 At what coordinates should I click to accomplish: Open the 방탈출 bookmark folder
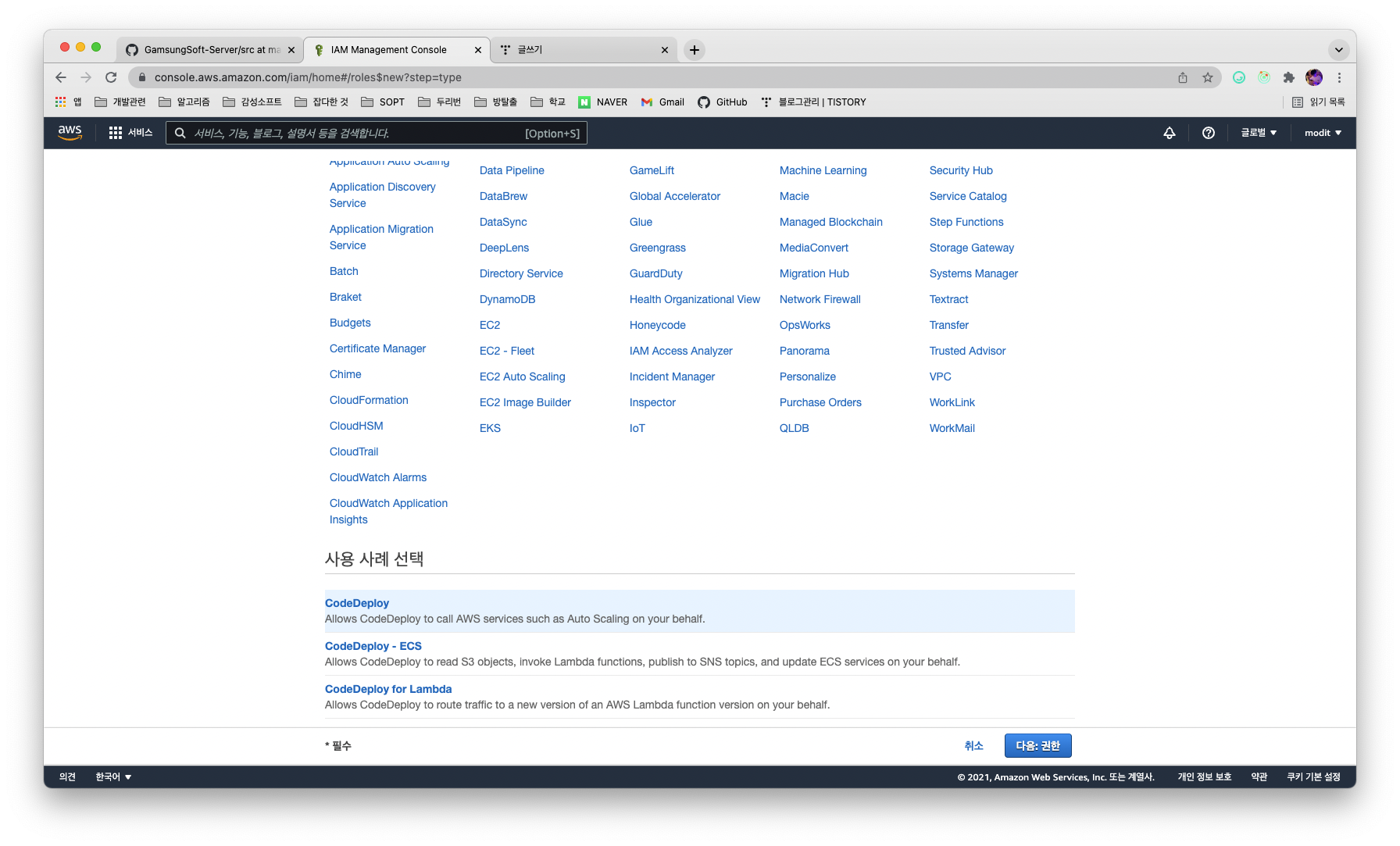tap(496, 102)
